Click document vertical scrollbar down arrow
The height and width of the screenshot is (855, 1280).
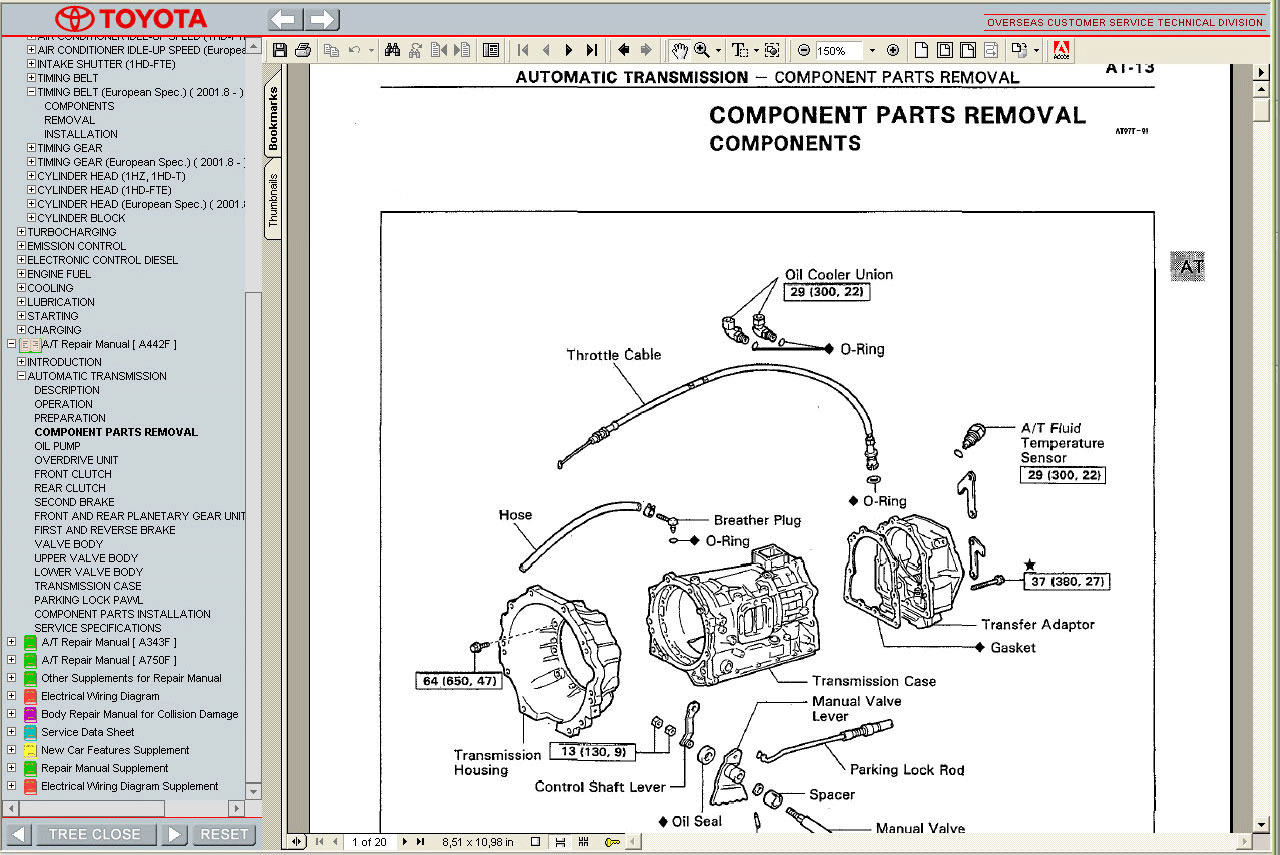[1262, 825]
